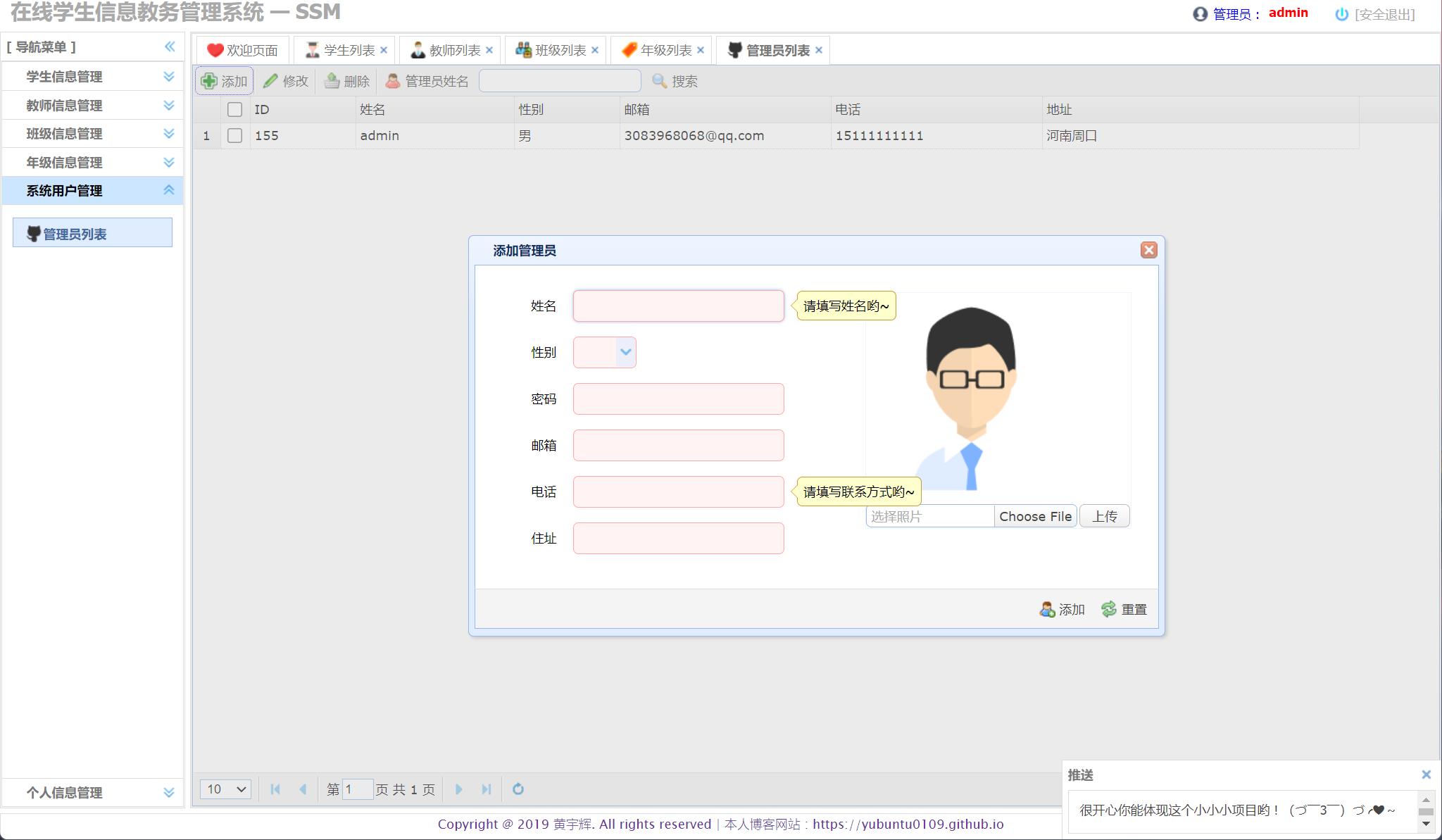Click the 删除 icon to delete selection

click(x=332, y=80)
